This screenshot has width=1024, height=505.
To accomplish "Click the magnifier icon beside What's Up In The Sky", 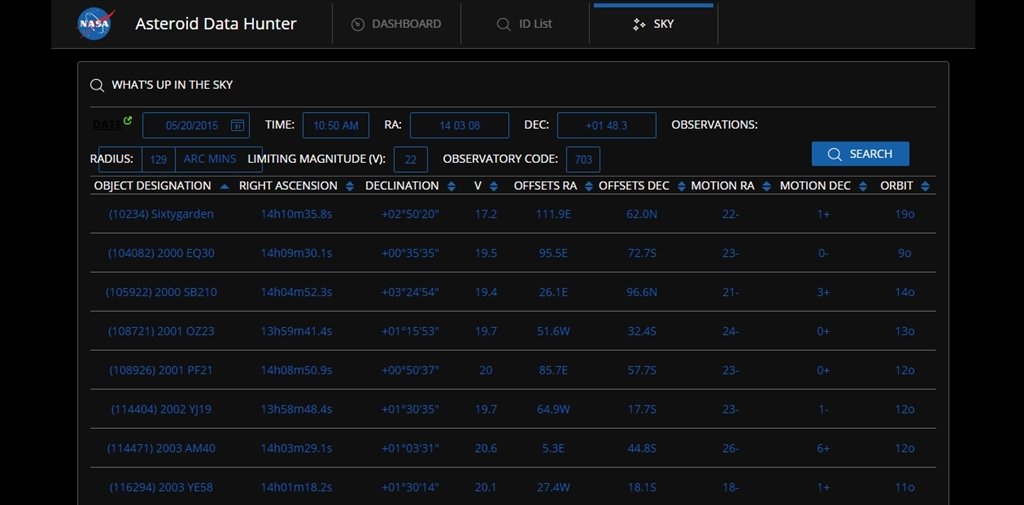I will pyautogui.click(x=97, y=86).
